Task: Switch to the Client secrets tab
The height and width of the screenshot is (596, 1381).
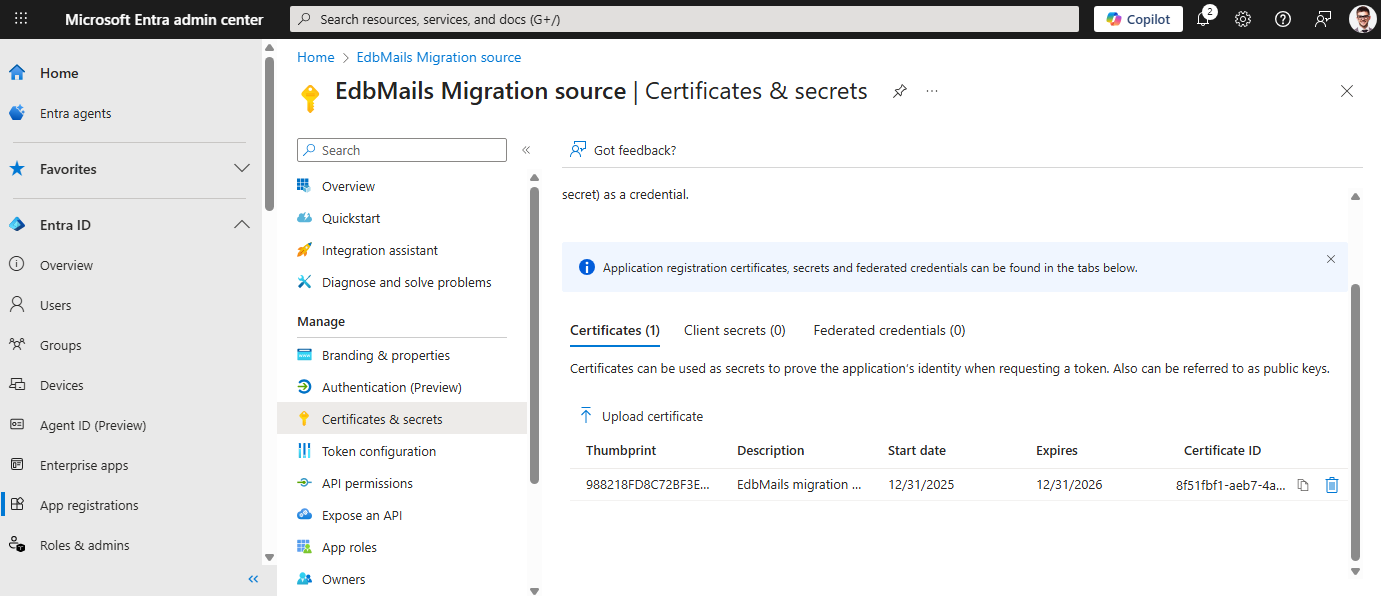Action: click(x=734, y=330)
